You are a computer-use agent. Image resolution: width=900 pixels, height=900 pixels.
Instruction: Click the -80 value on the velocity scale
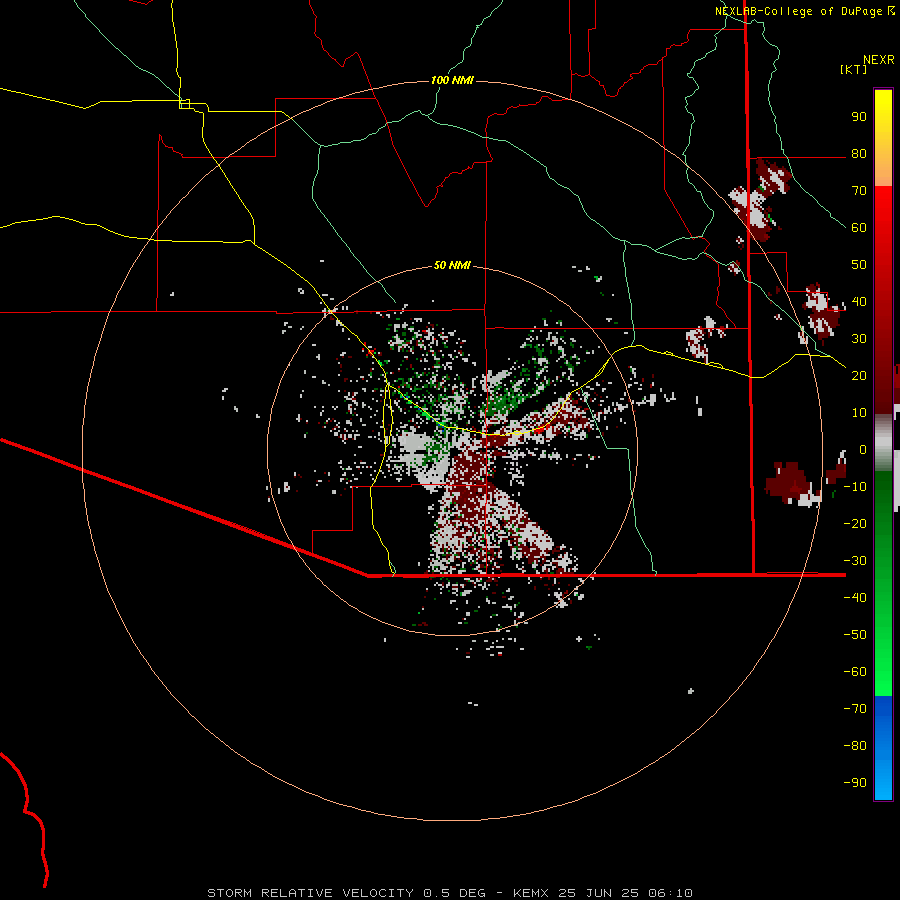tap(855, 746)
